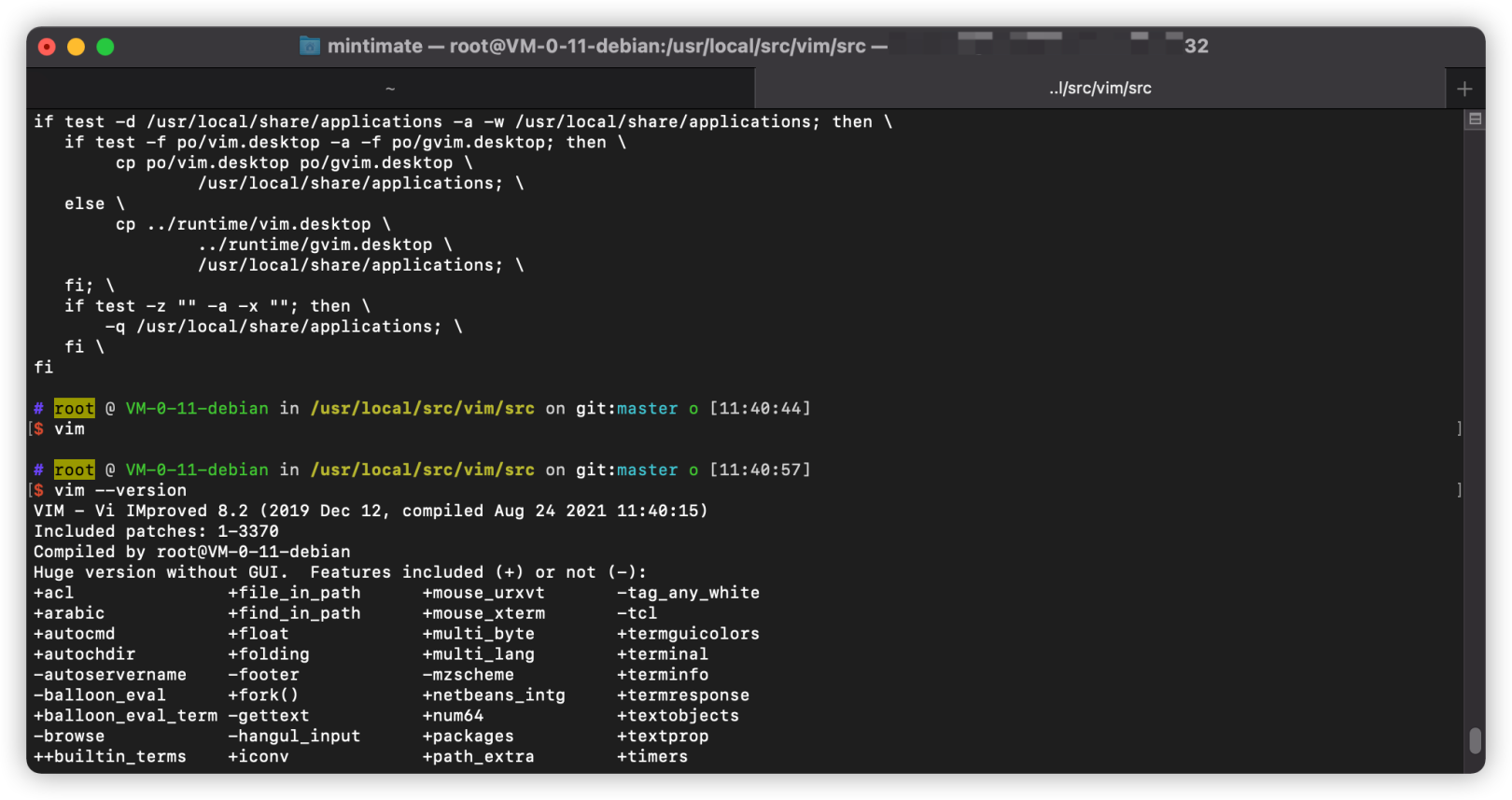Screen dimensions: 1512x800
Task: Switch to the ../src/vim/src tab
Action: click(x=1099, y=89)
